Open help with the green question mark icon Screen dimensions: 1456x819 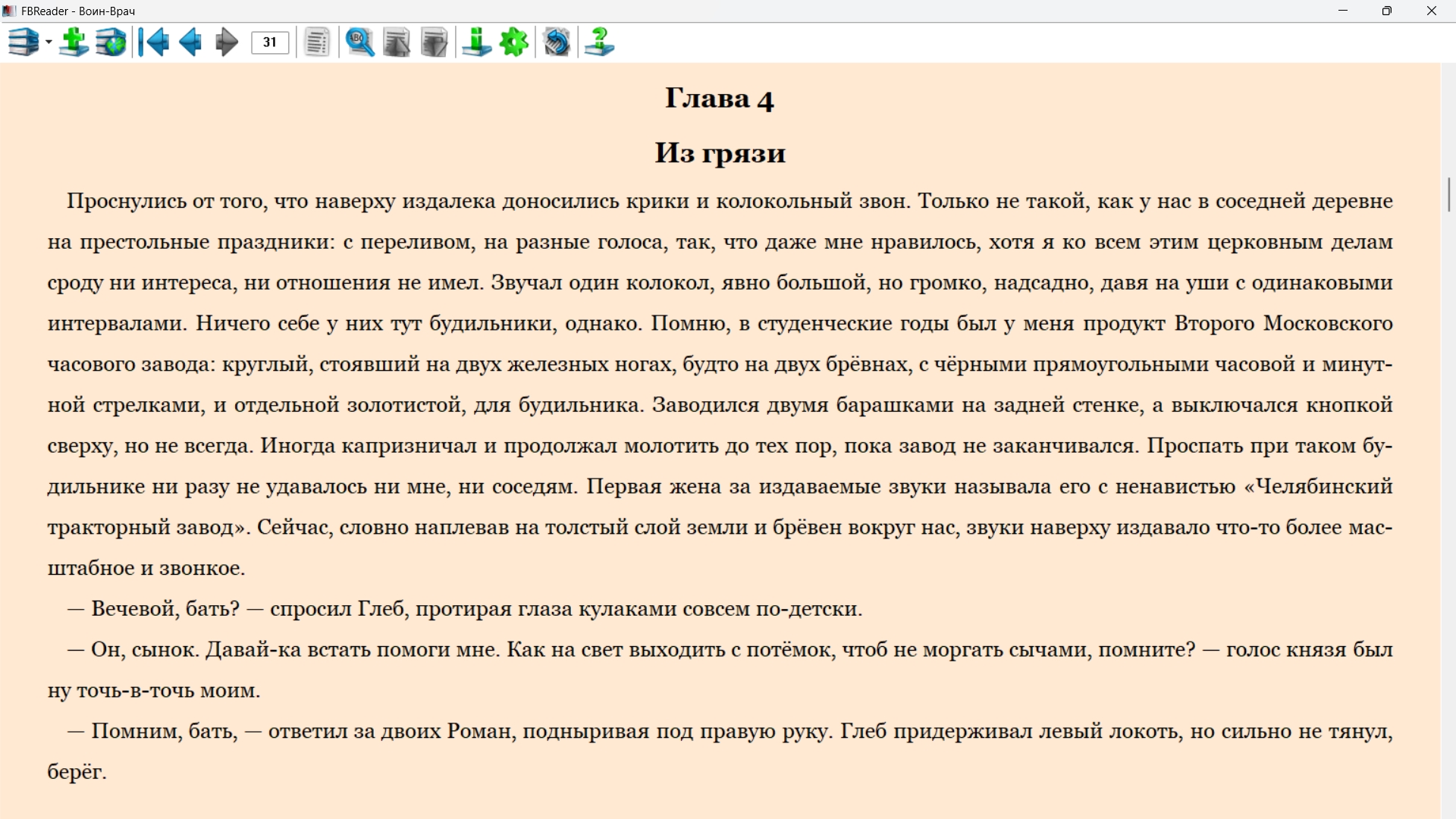point(599,42)
